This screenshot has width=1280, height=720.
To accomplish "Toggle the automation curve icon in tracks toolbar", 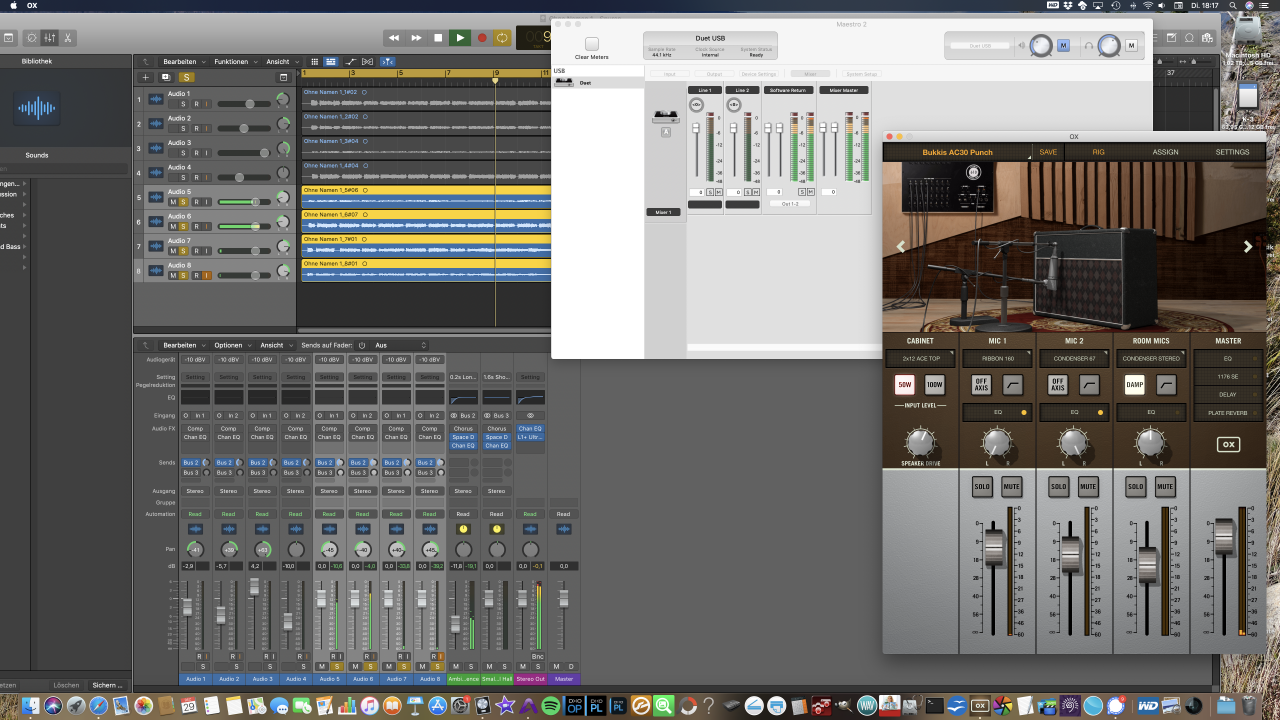I will click(x=352, y=62).
